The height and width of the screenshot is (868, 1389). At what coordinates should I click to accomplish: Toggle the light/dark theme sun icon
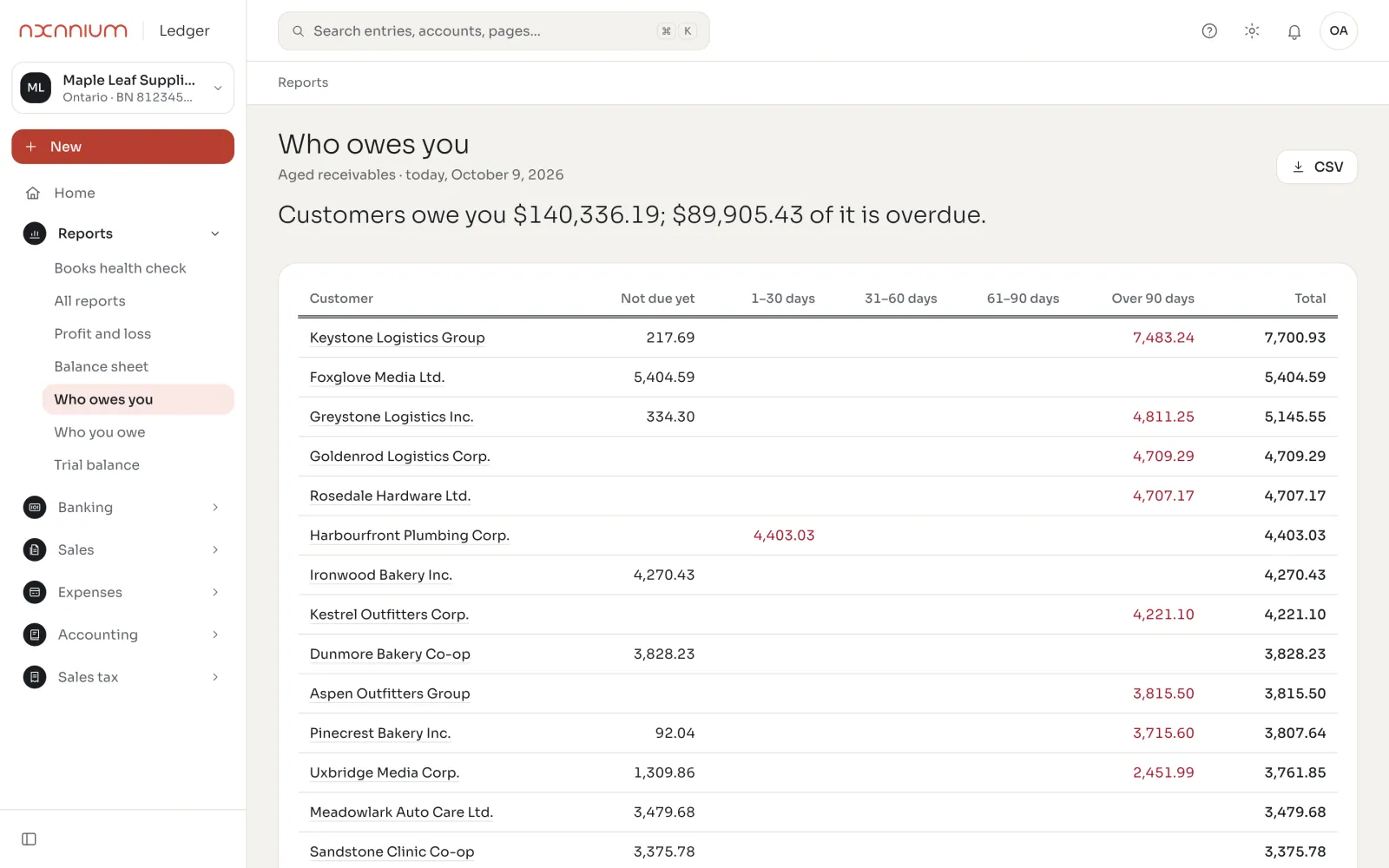click(x=1252, y=31)
